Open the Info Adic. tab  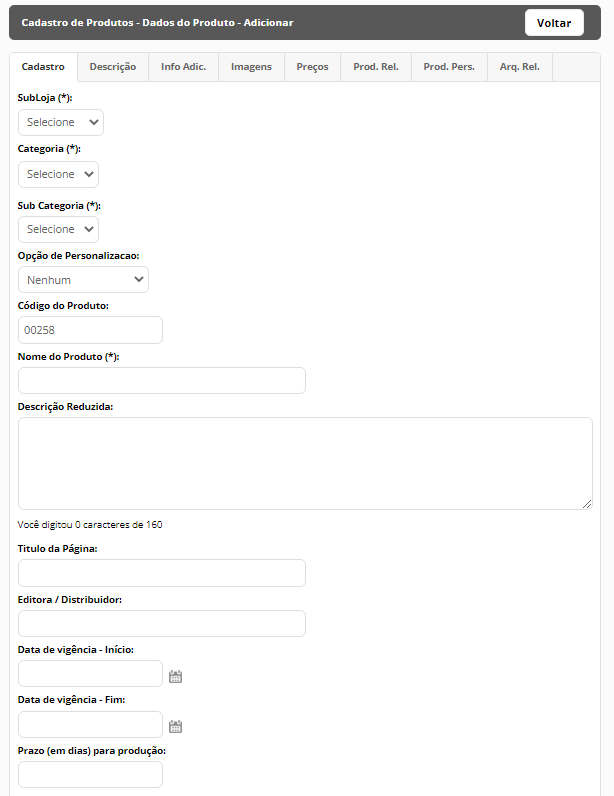183,67
